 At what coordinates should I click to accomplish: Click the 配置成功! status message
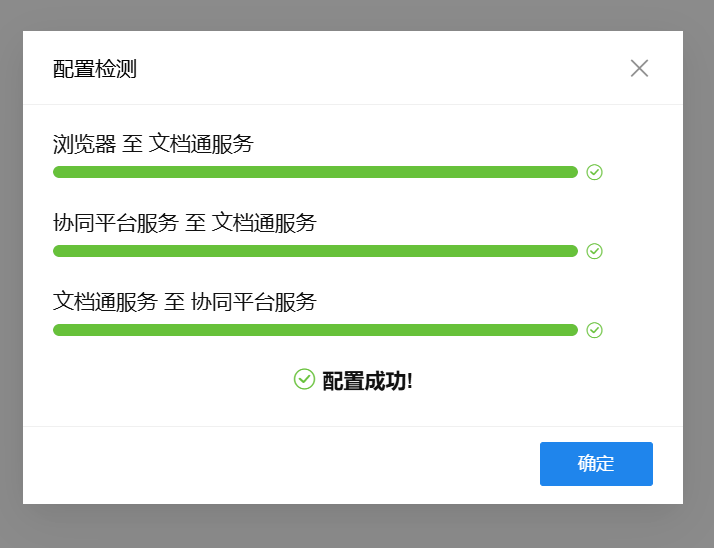coord(367,381)
